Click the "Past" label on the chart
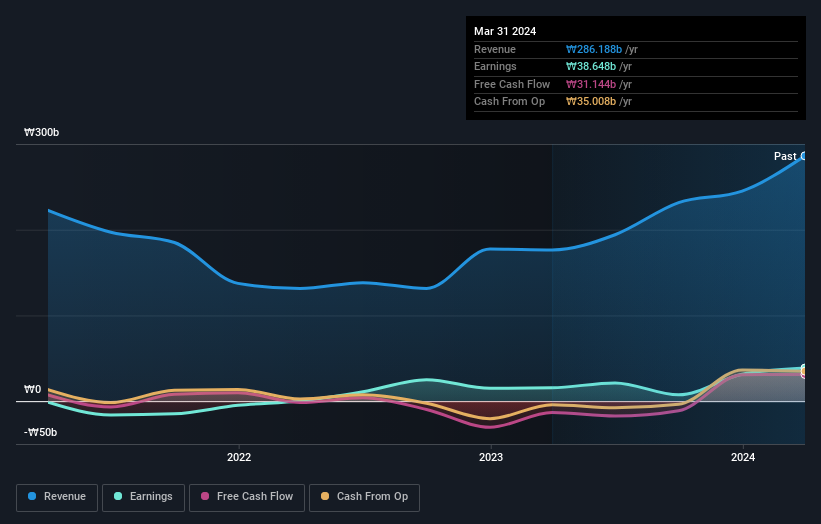 click(x=785, y=156)
